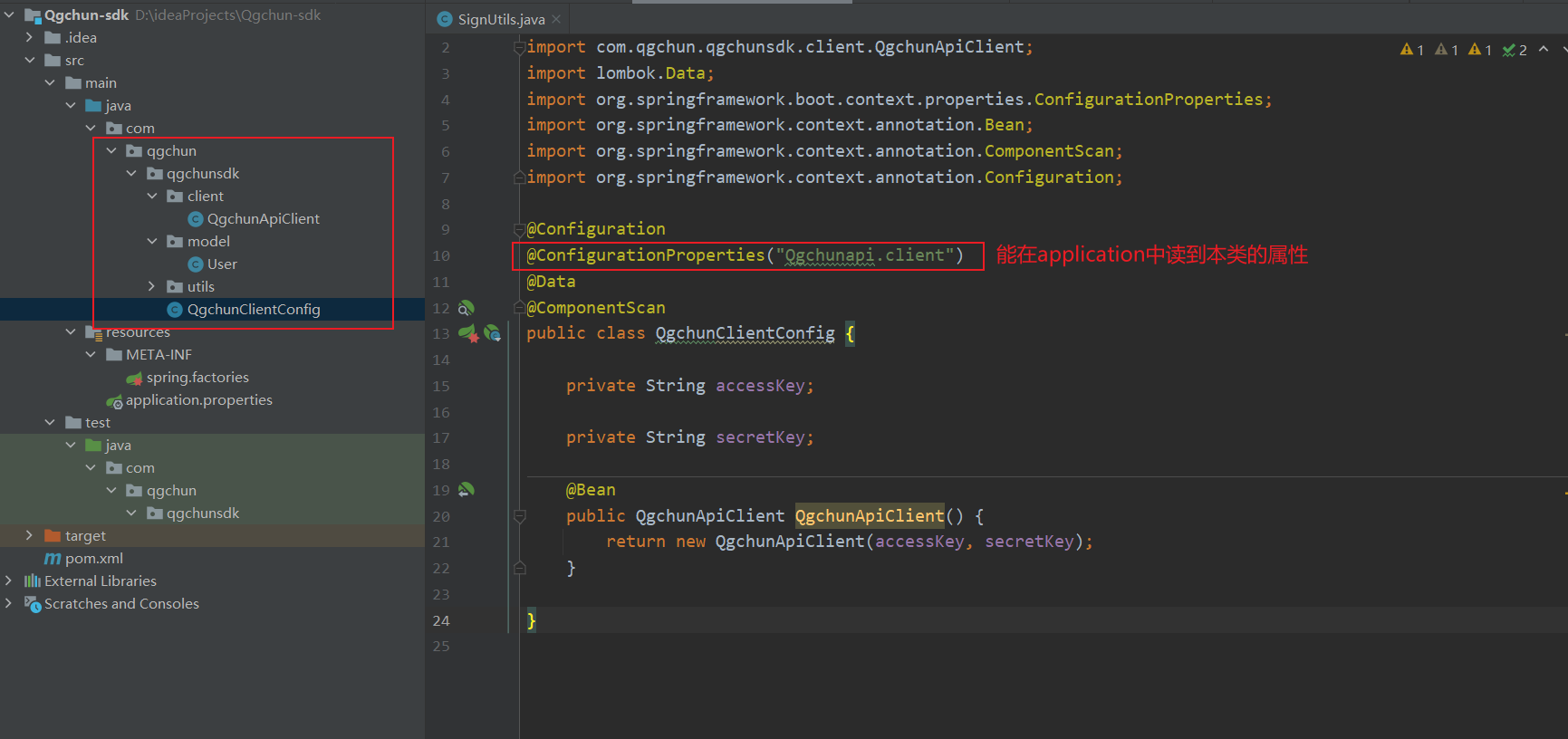
Task: Click the resources folder icon
Action: (93, 332)
